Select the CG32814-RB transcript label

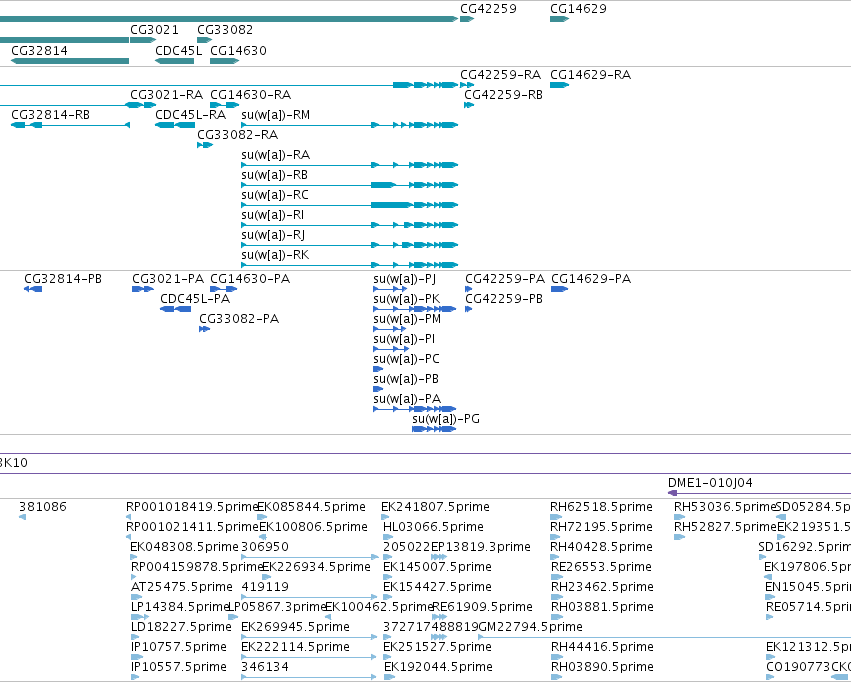(x=50, y=115)
